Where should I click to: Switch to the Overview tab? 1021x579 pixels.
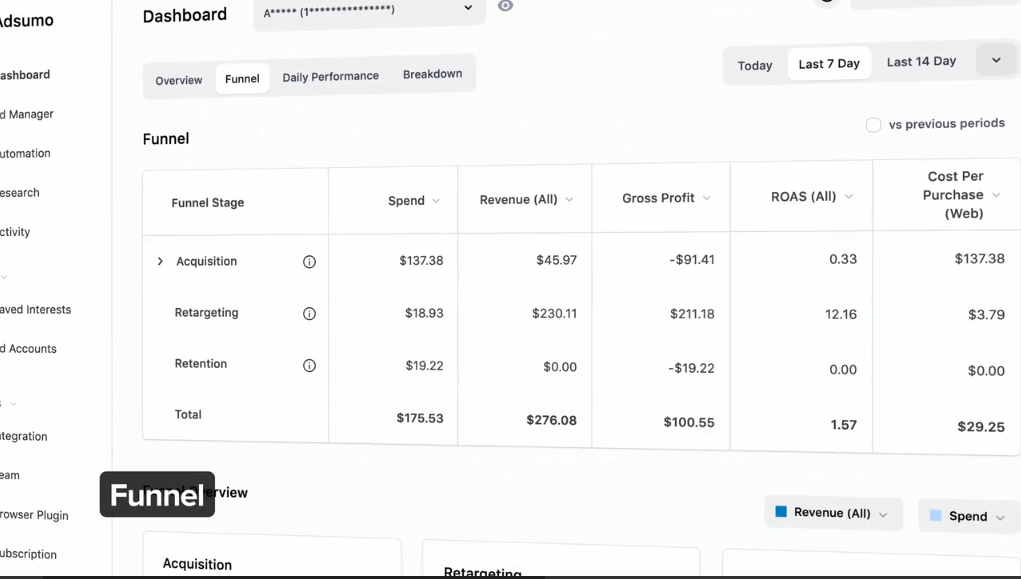(178, 81)
